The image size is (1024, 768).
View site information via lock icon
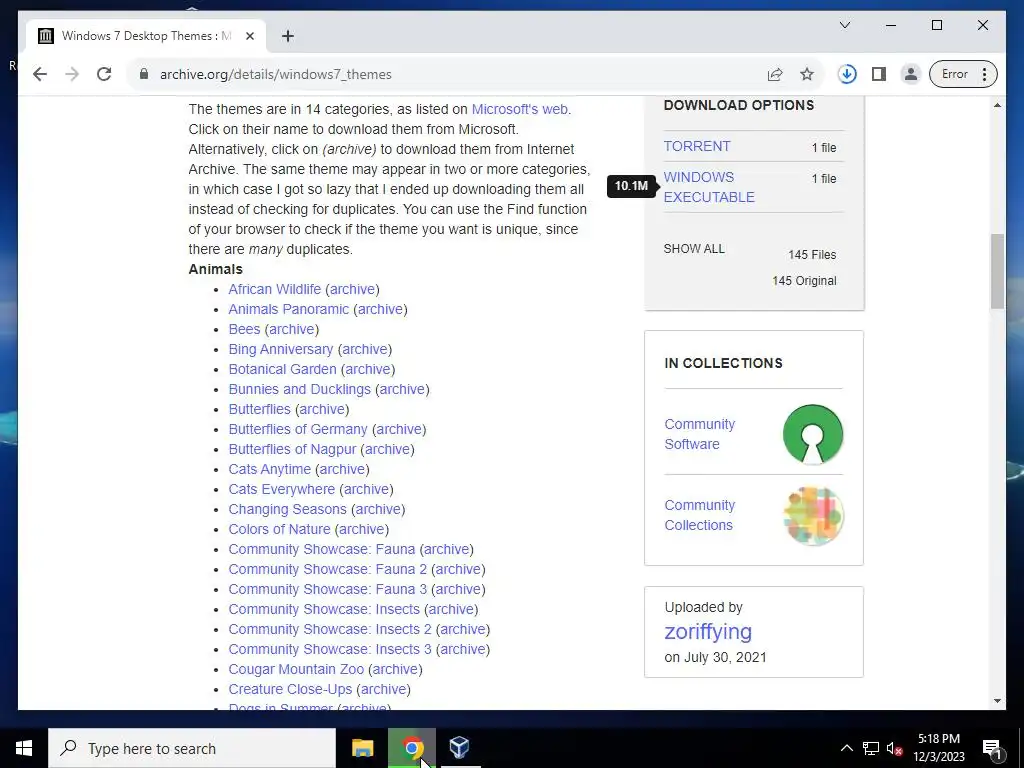pos(144,74)
